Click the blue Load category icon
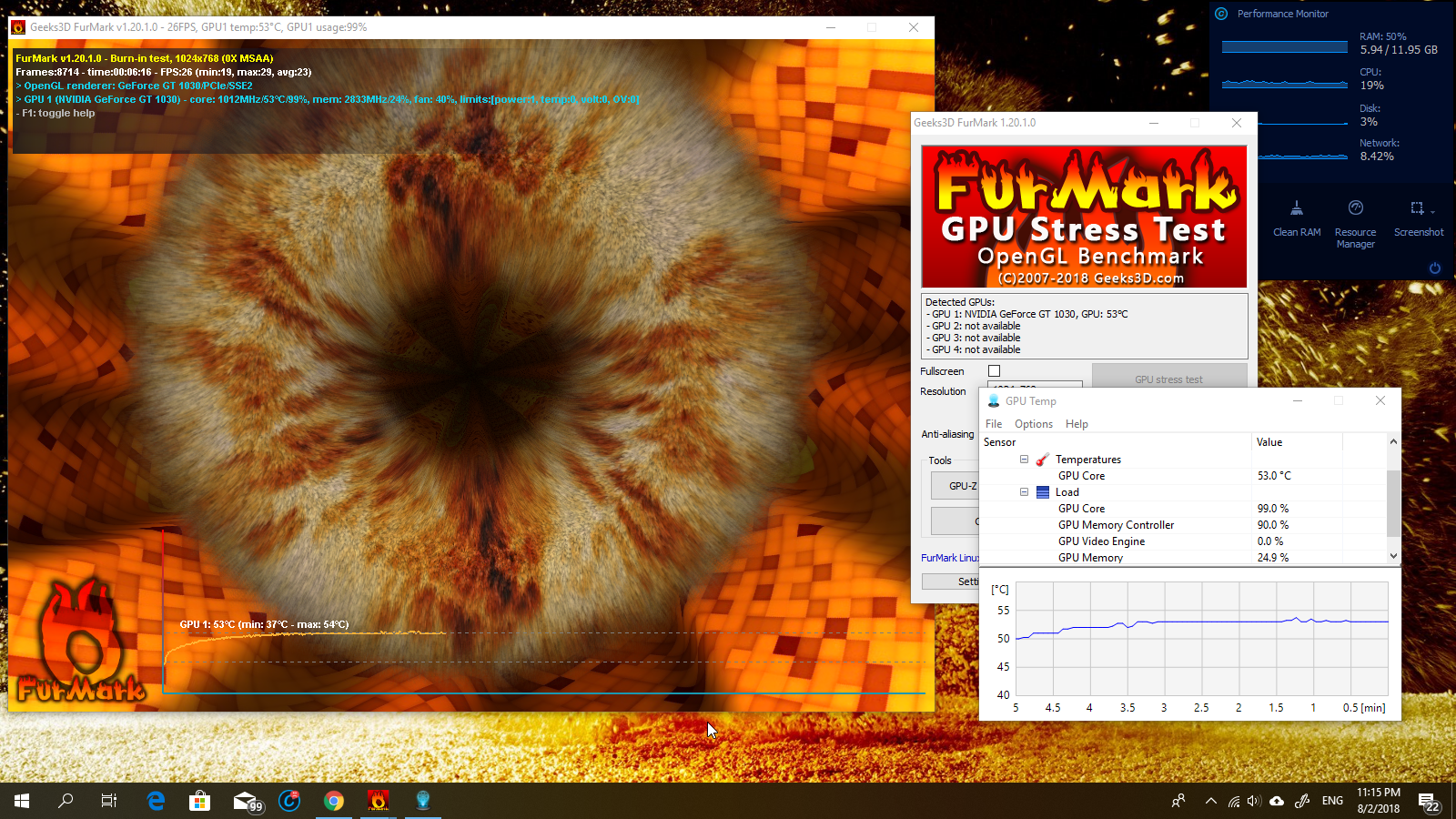This screenshot has width=1456, height=819. pos(1043,492)
